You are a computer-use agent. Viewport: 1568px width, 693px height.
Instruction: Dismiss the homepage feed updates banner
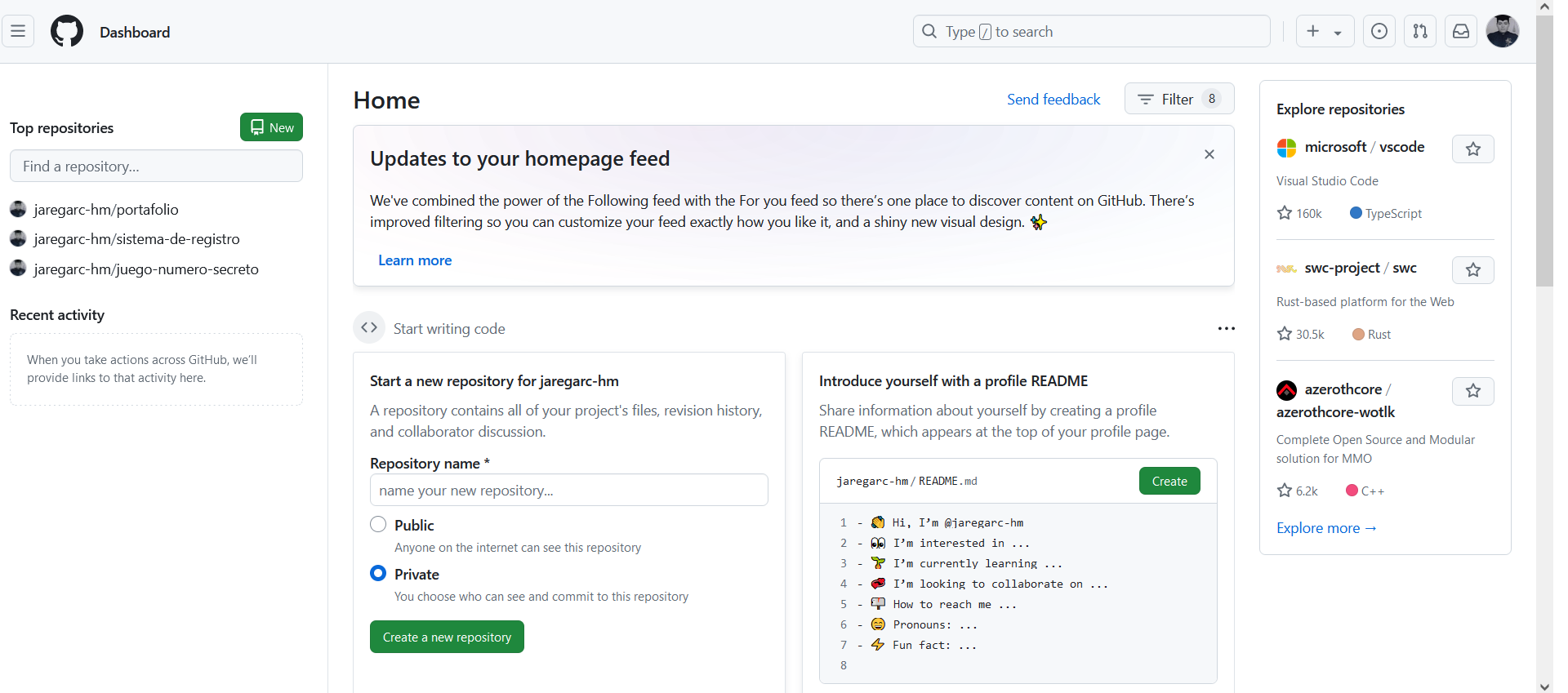[1209, 154]
